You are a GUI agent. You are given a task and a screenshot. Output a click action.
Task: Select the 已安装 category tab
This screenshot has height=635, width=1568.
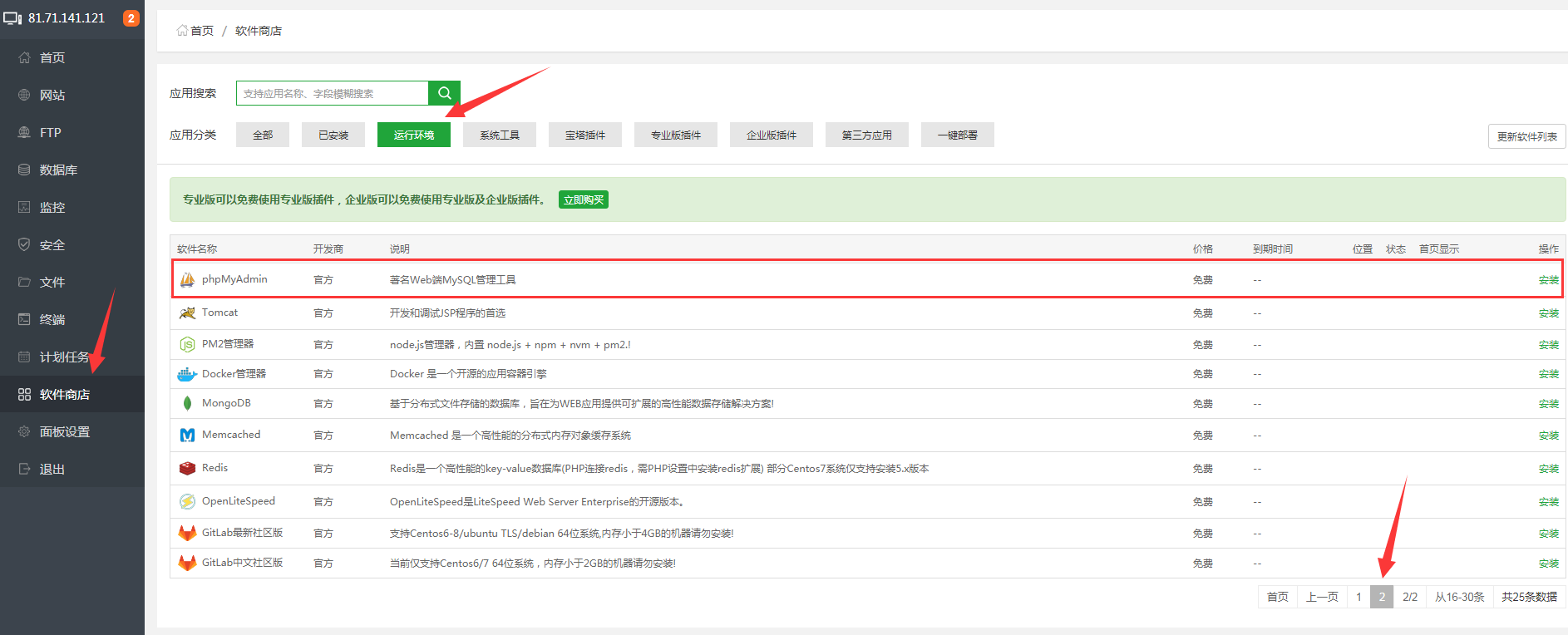tap(333, 135)
